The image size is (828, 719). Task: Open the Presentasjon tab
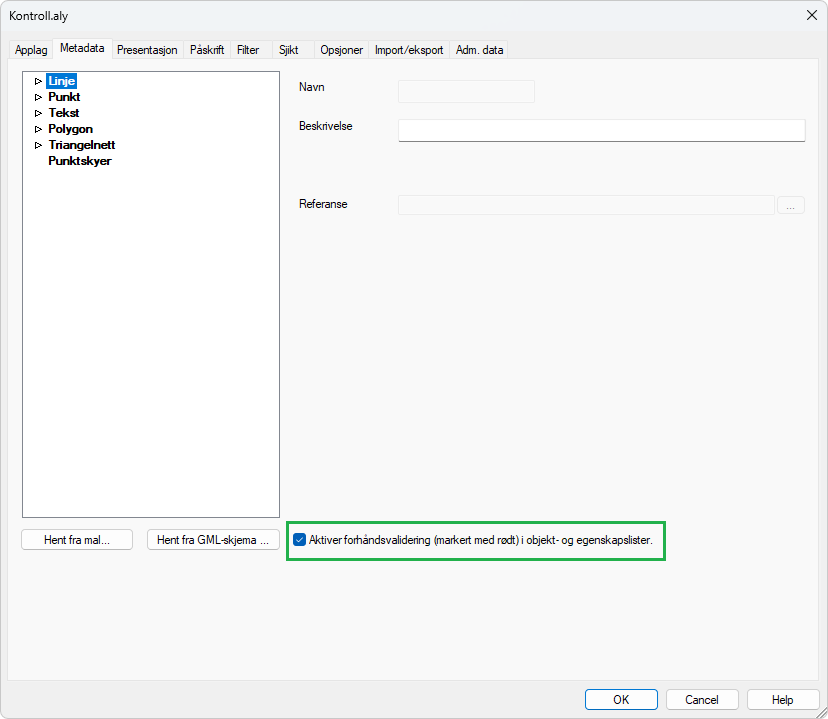pyautogui.click(x=147, y=50)
